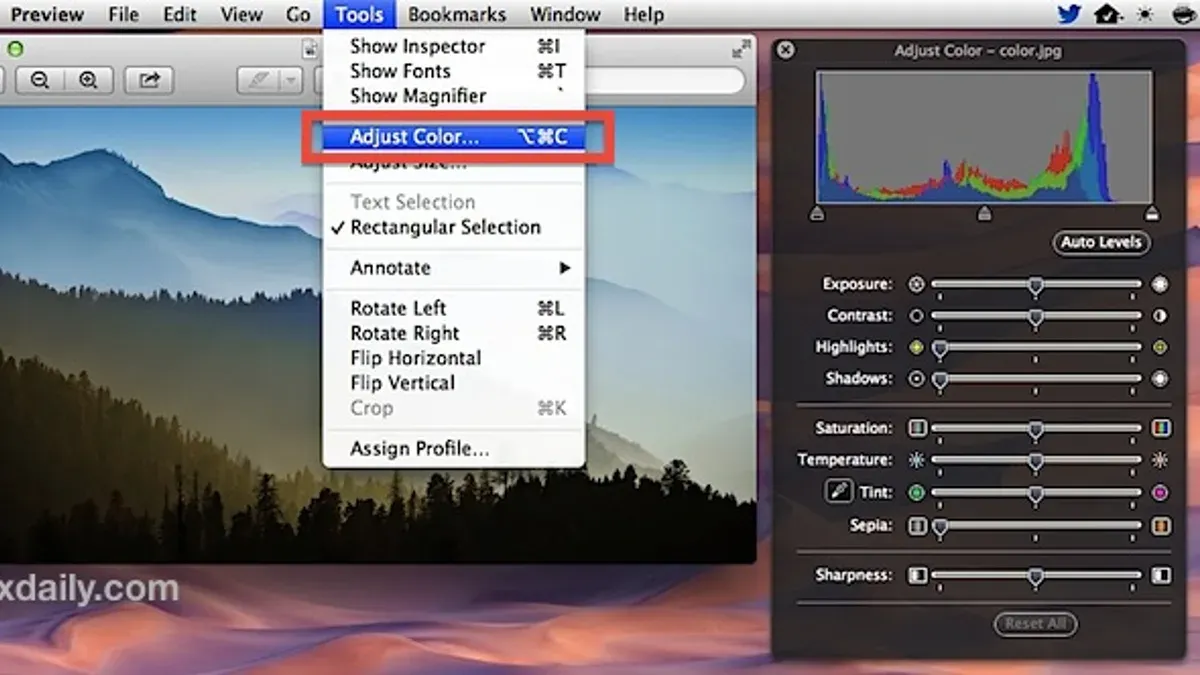Click the zoom out magnifier toolbar icon
The width and height of the screenshot is (1200, 675).
[x=40, y=81]
